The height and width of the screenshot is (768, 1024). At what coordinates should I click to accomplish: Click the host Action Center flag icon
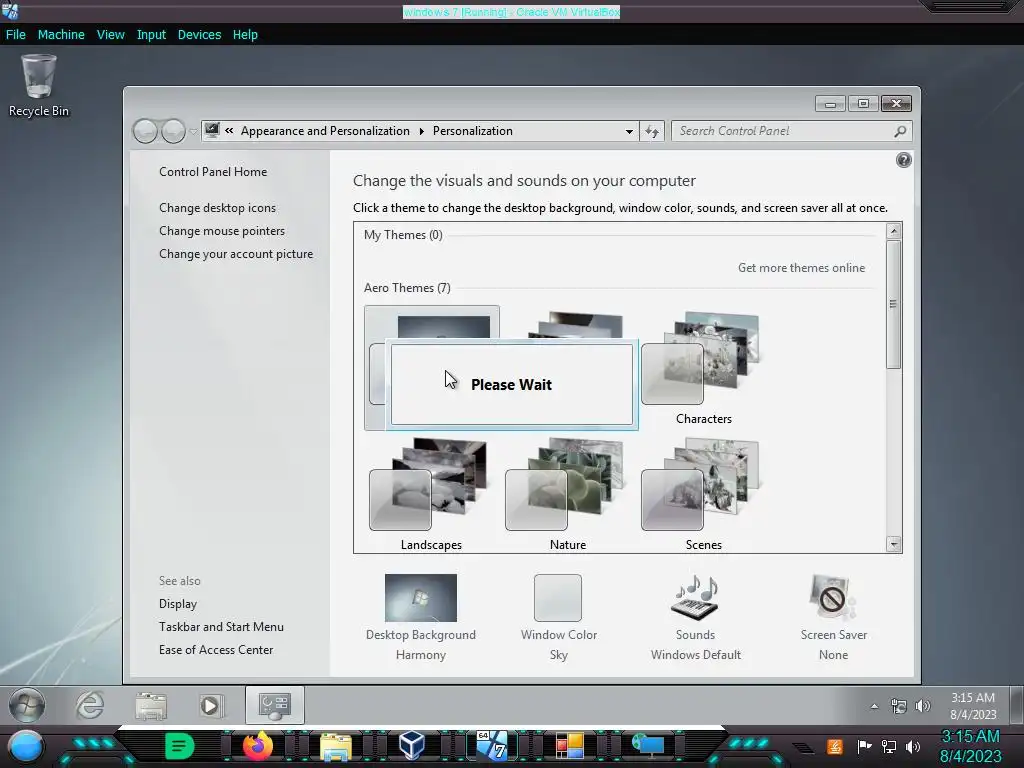pyautogui.click(x=864, y=746)
